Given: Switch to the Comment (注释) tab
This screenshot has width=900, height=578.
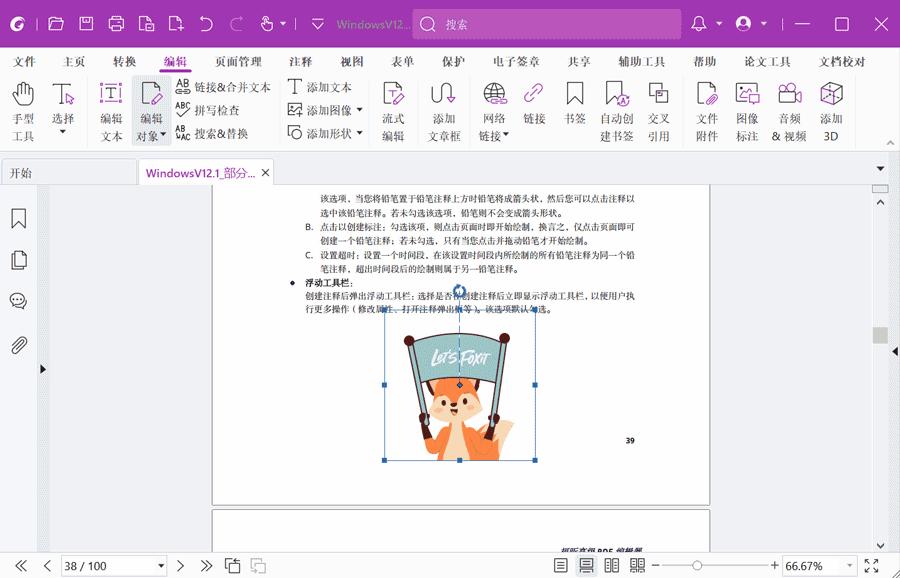Looking at the screenshot, I should (x=300, y=61).
